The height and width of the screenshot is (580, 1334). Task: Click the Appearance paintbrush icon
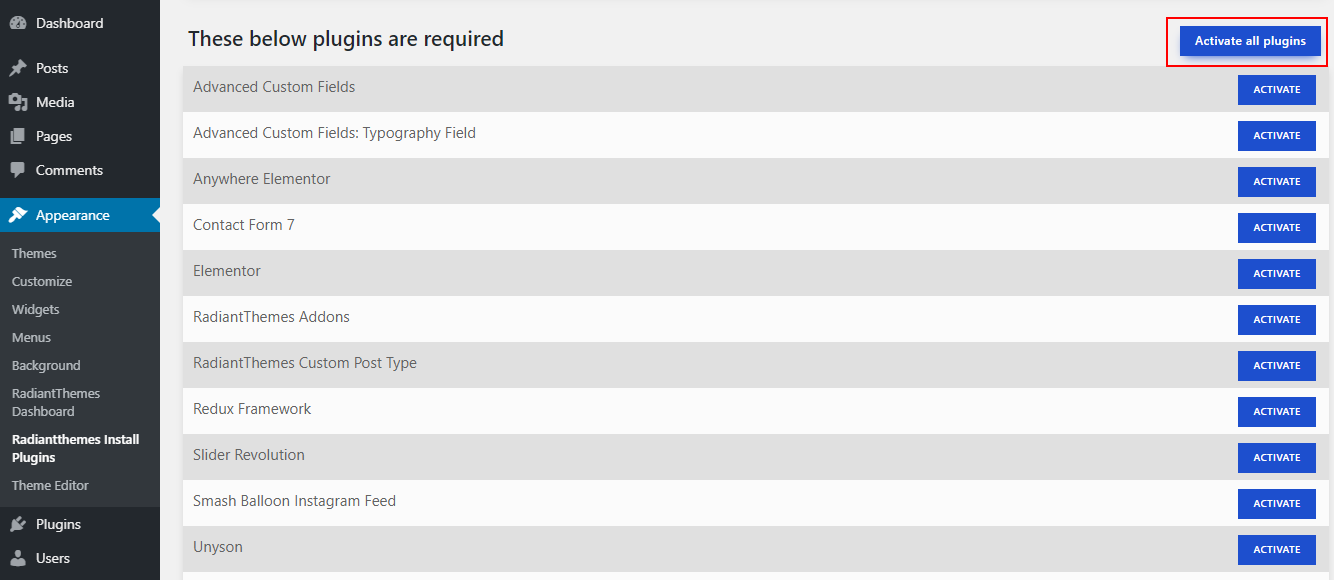click(x=18, y=215)
